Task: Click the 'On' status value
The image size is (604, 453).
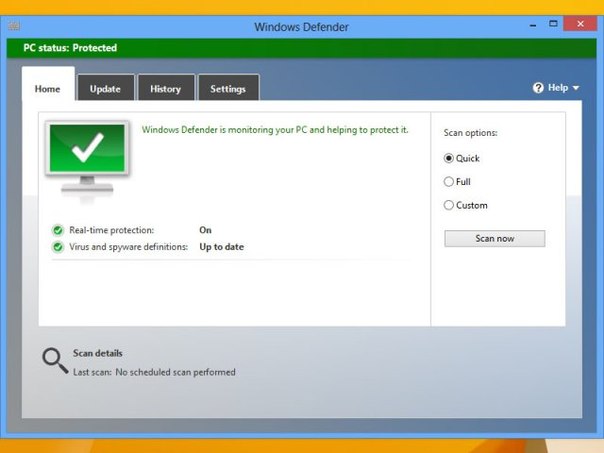Action: click(205, 230)
